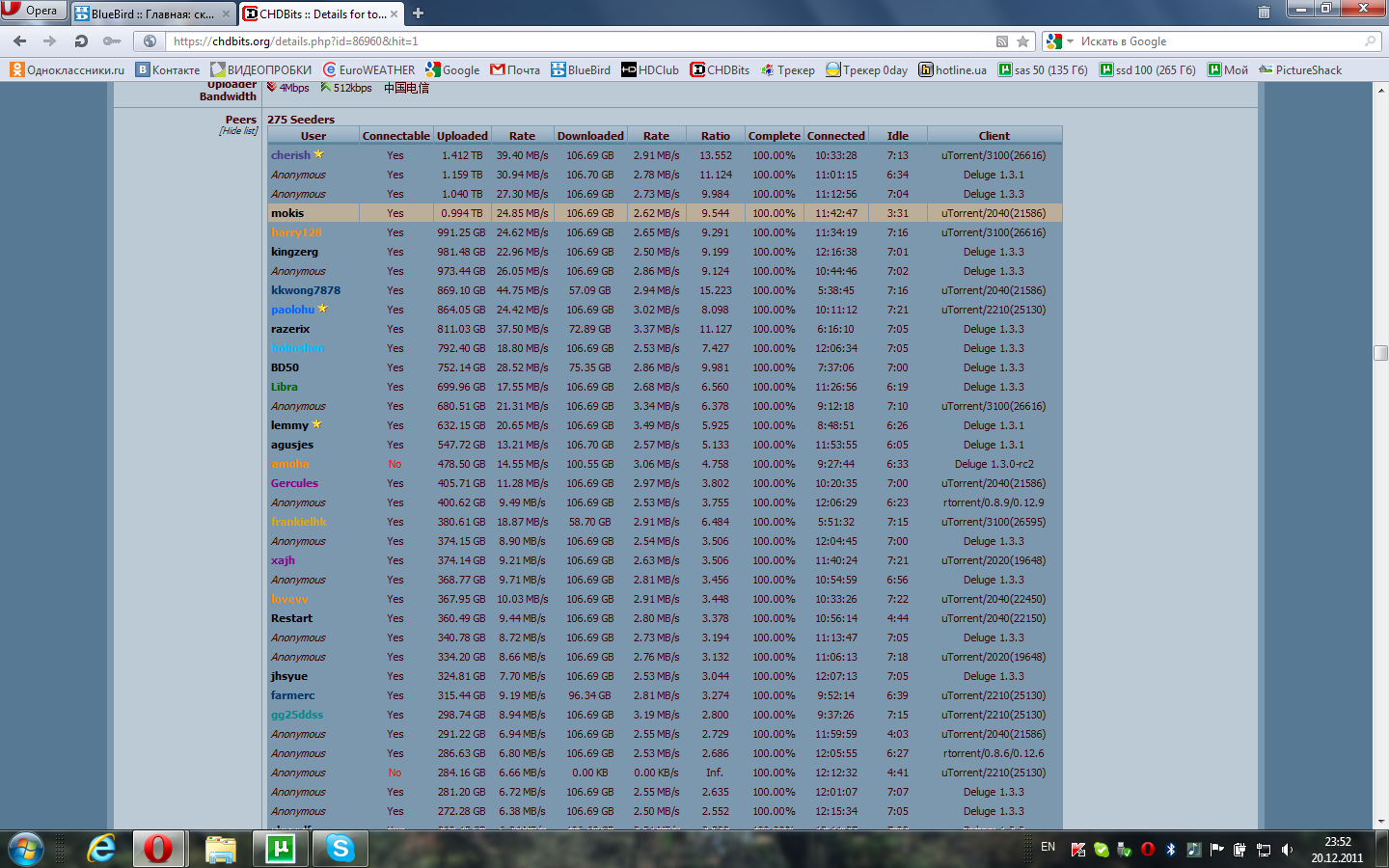Viewport: 1389px width, 868px height.
Task: Click the Kaspersky tray icon
Action: click(1078, 850)
